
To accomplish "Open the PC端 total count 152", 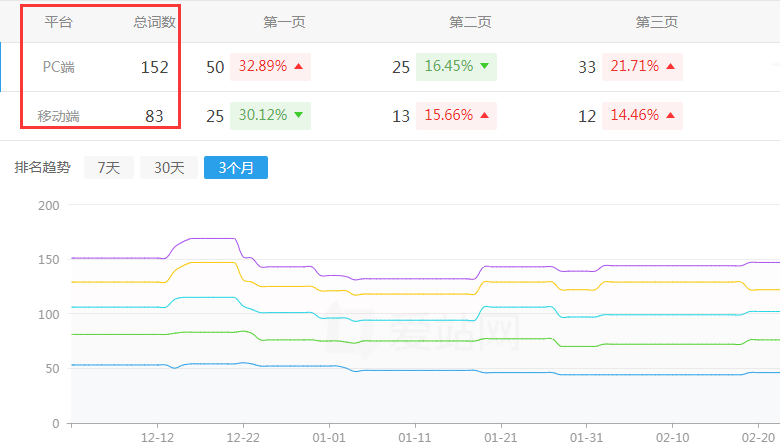I will point(154,67).
